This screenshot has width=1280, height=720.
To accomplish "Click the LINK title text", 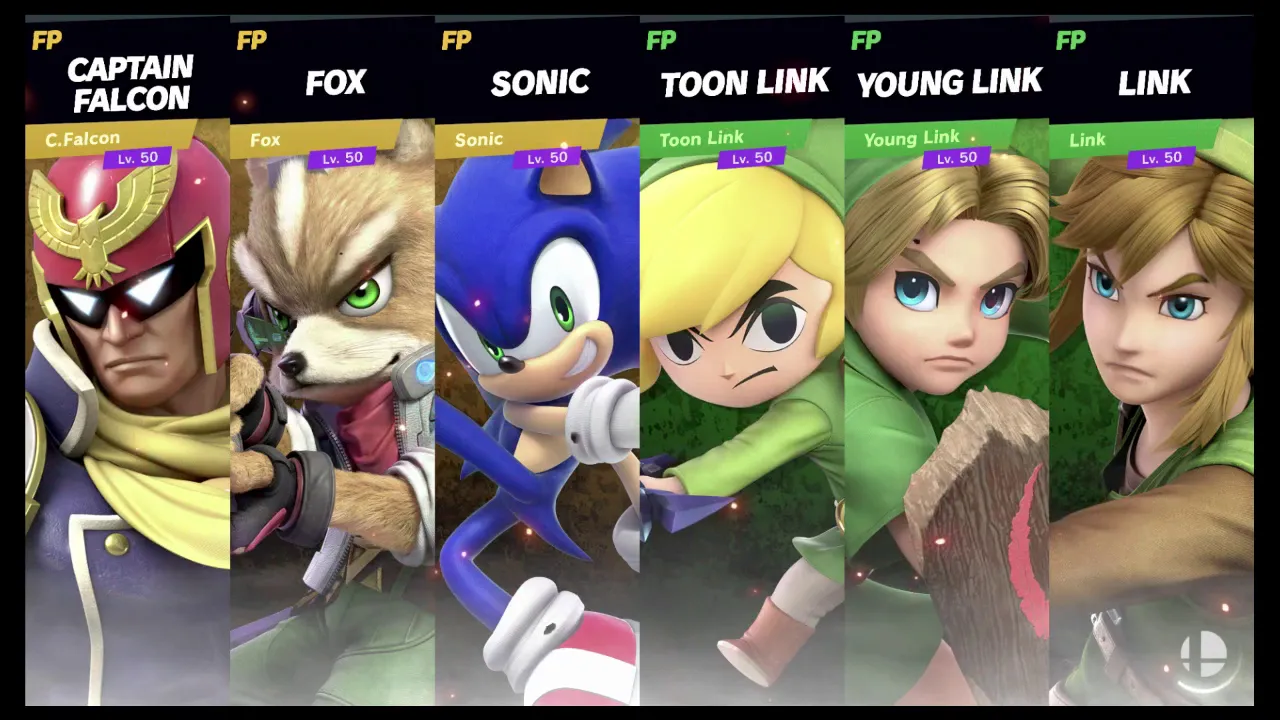I will [1154, 83].
